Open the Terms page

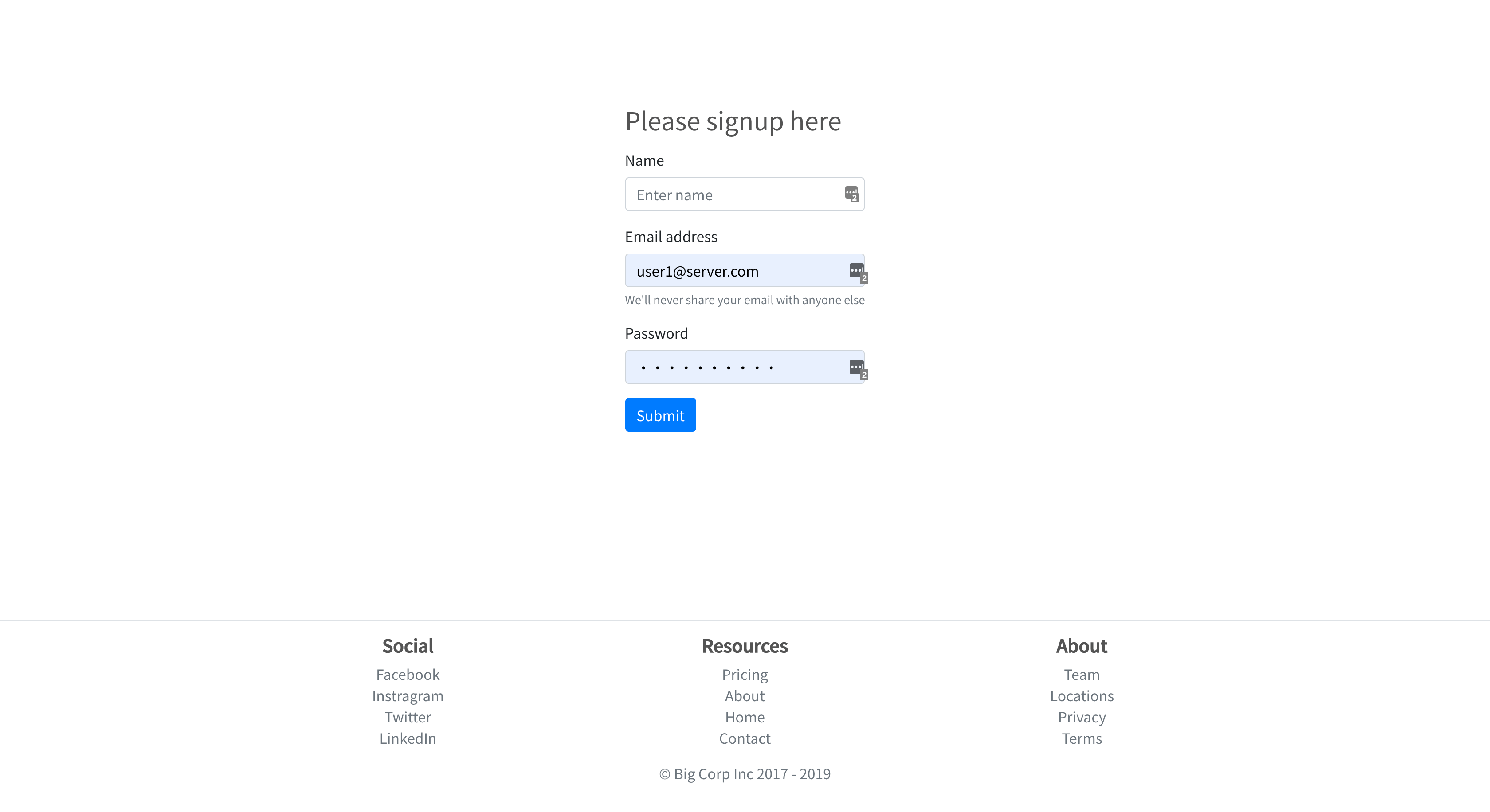(x=1082, y=738)
